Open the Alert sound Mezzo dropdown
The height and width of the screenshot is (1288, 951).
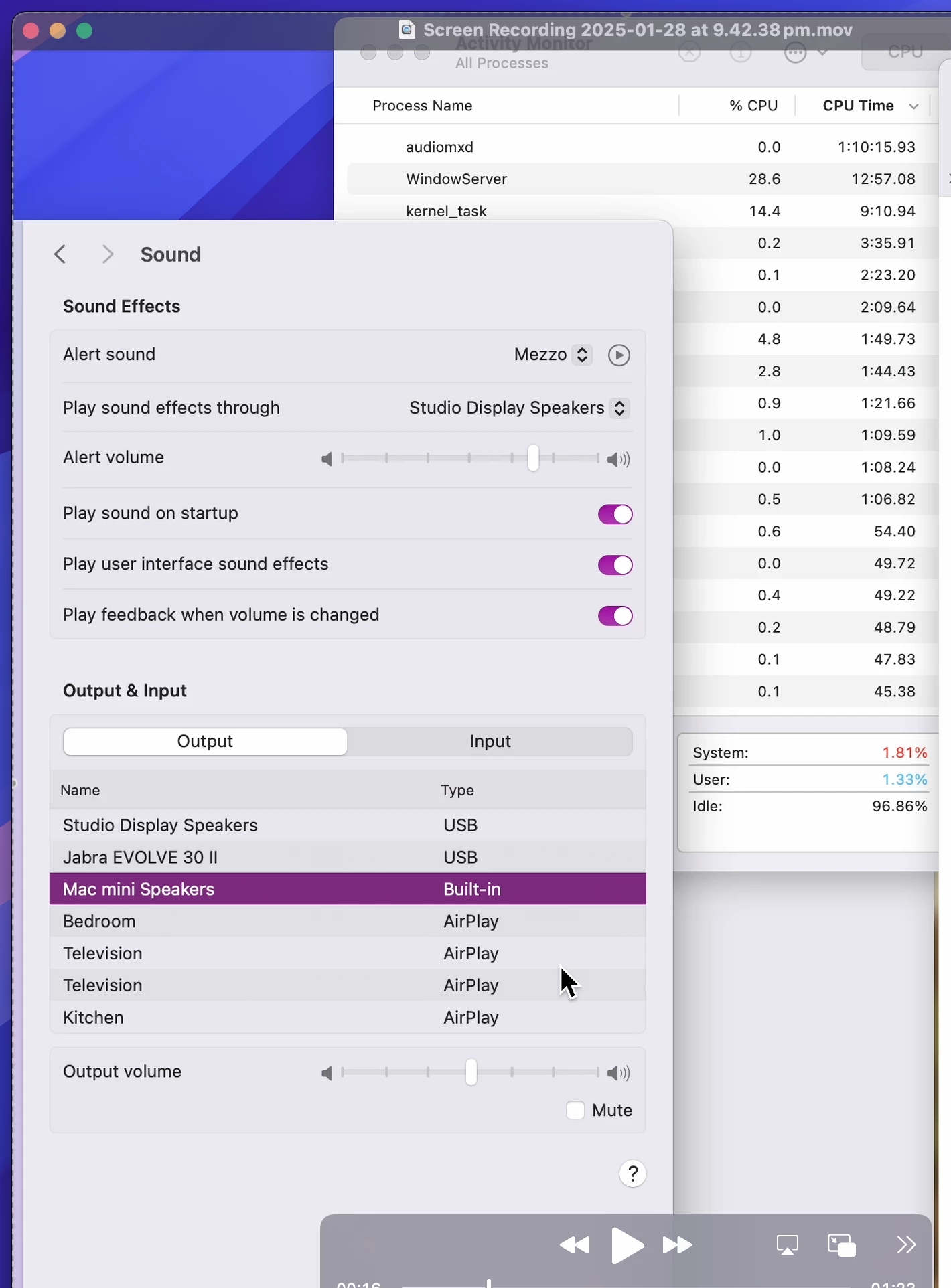click(553, 355)
